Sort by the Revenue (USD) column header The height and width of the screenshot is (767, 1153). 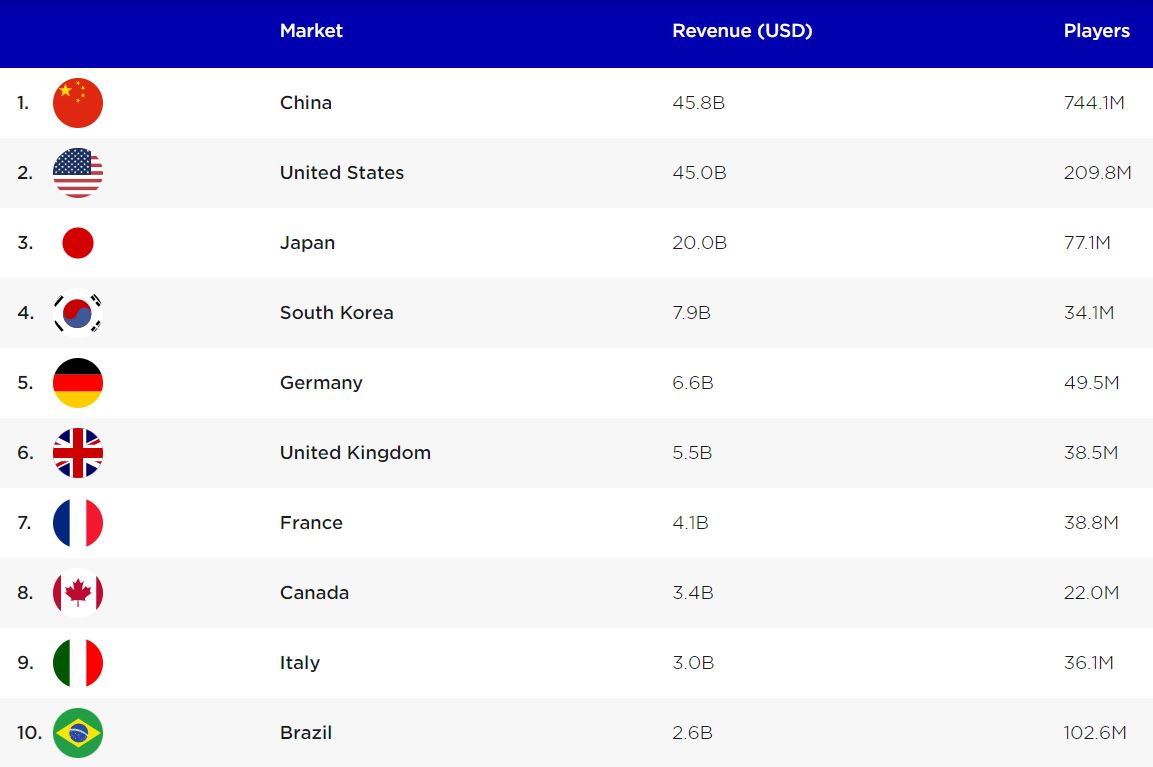click(742, 31)
